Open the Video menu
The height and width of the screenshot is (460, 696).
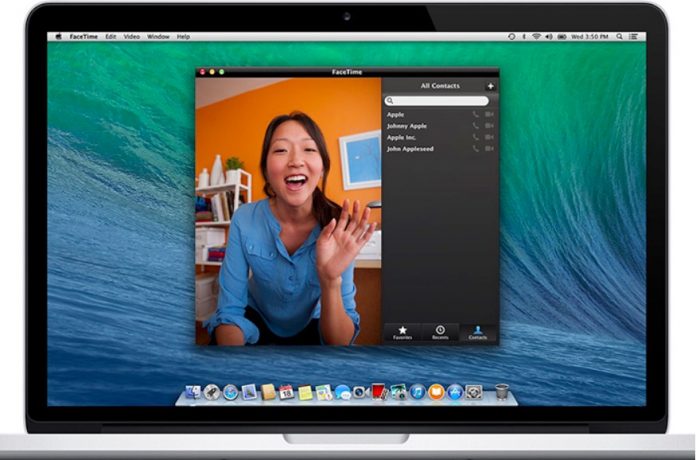131,37
